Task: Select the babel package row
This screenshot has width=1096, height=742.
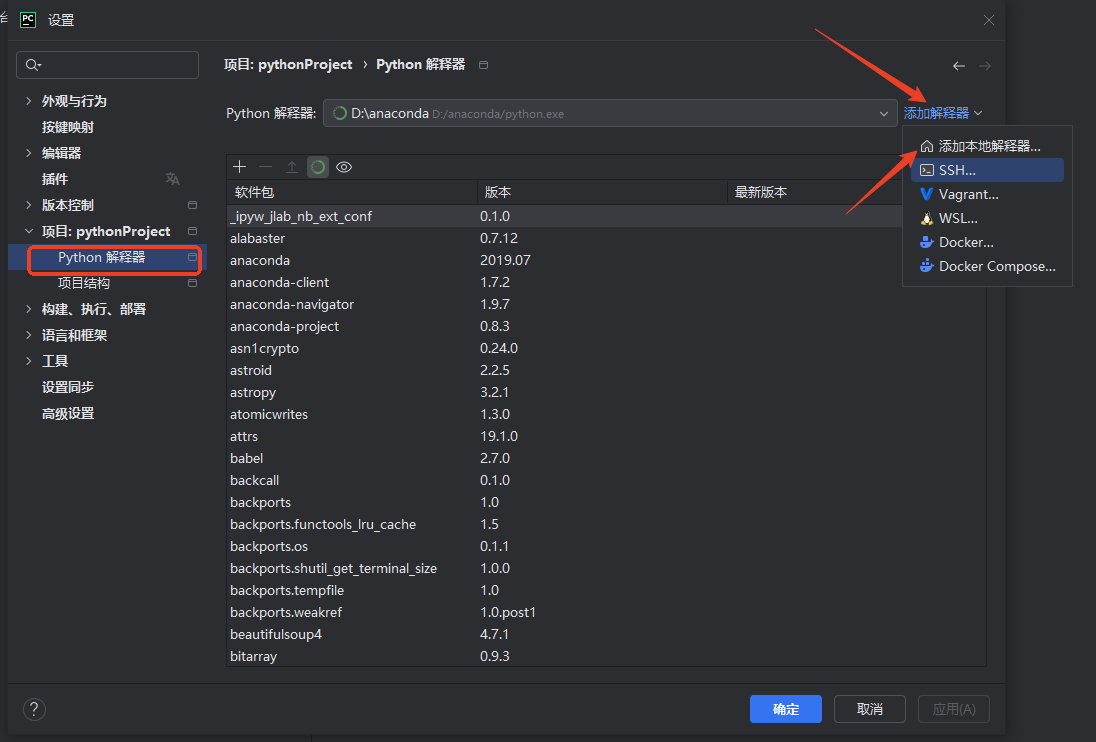Action: click(x=606, y=458)
